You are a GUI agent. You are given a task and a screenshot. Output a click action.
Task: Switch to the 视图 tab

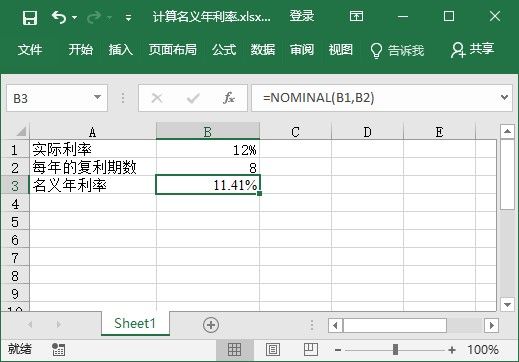tap(340, 50)
